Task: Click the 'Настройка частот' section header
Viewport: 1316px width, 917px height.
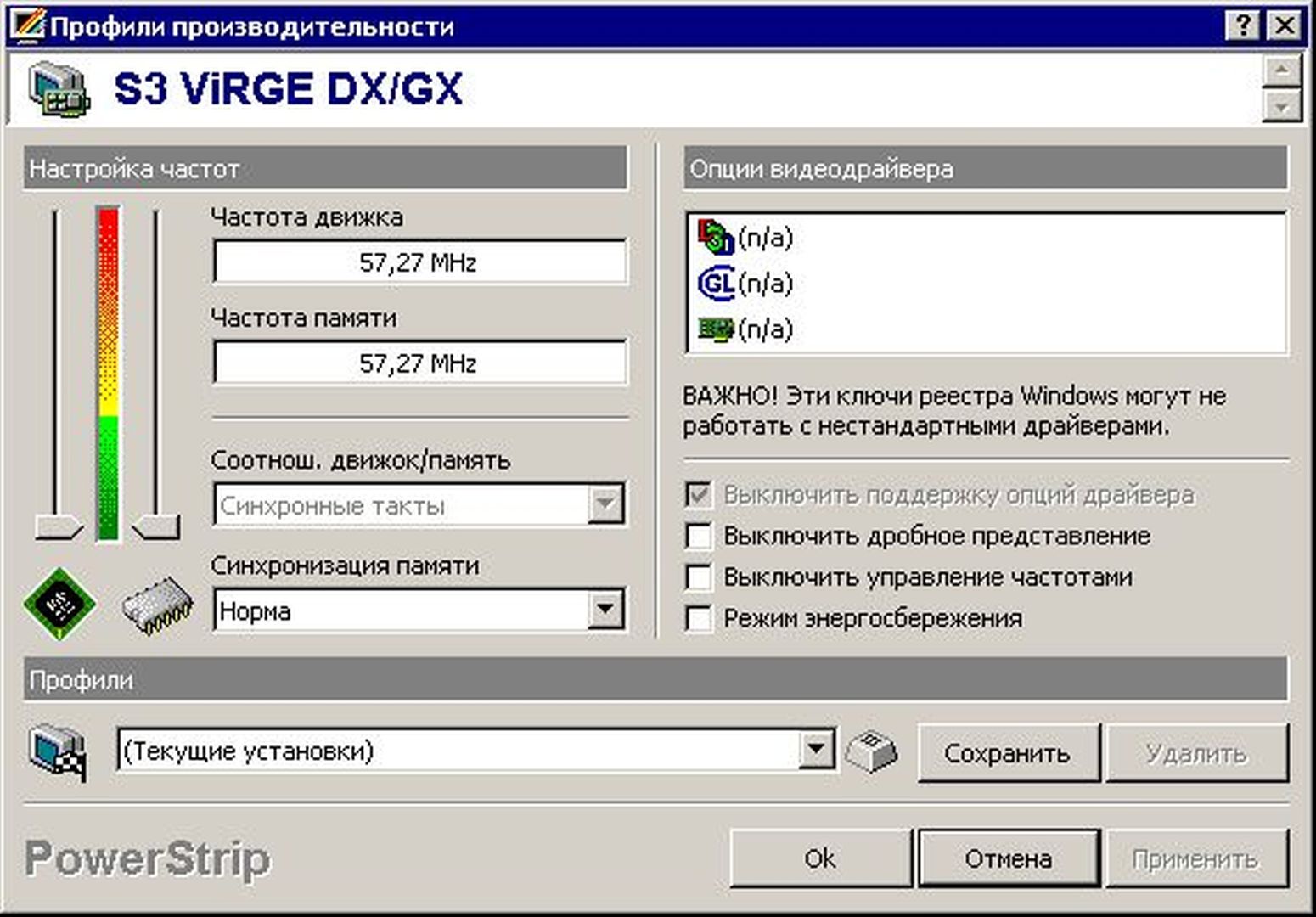Action: pos(326,168)
